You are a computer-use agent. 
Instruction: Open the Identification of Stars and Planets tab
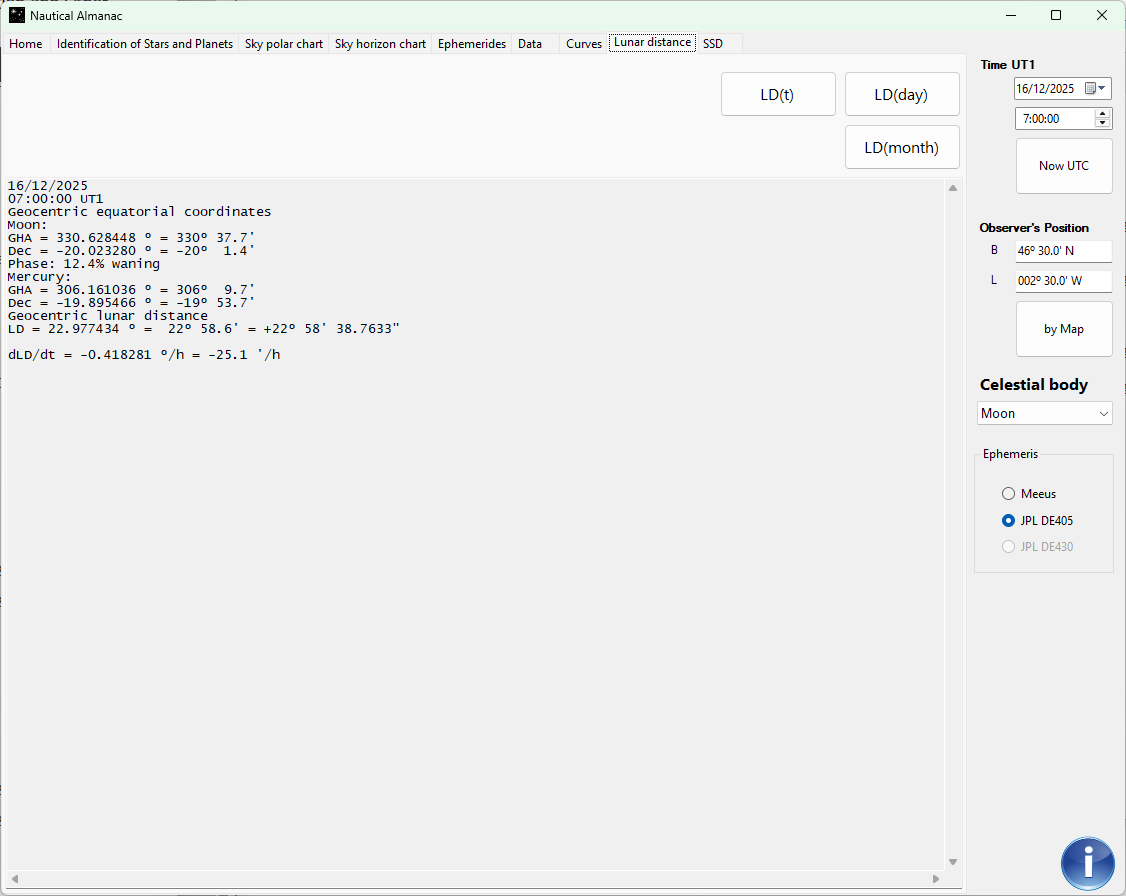click(145, 44)
